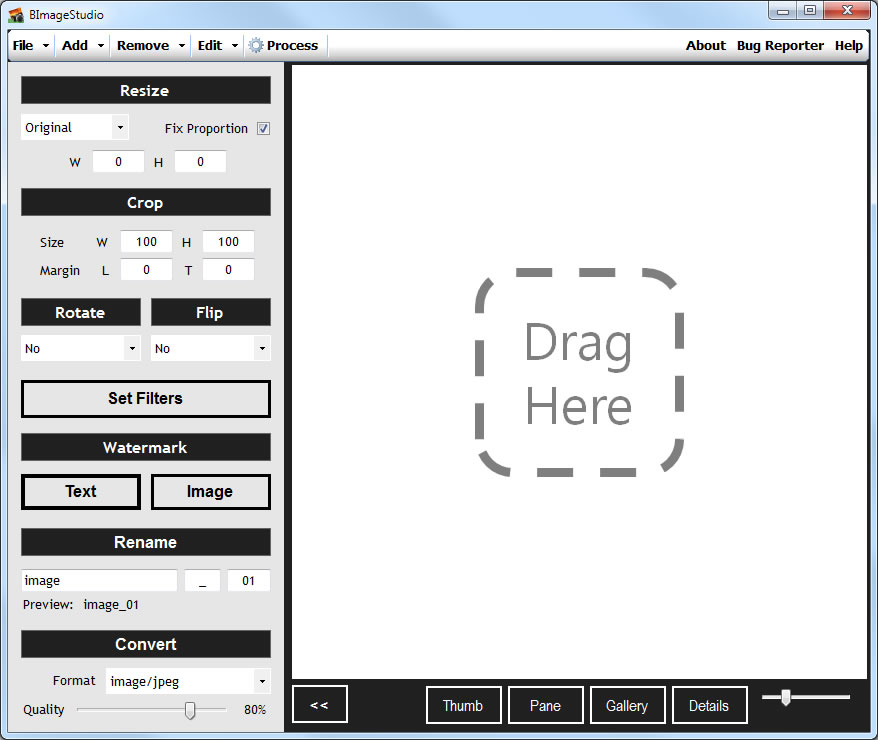Viewport: 878px width, 740px height.
Task: Open the Help menu item
Action: (x=849, y=46)
